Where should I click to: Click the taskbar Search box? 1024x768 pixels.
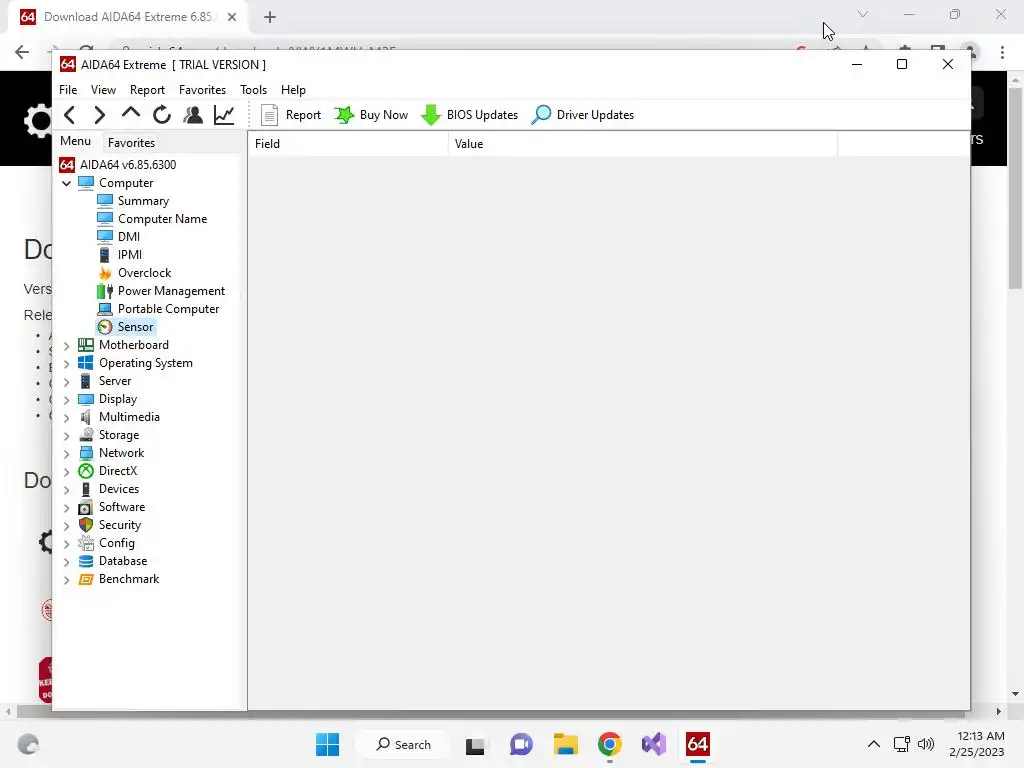(x=404, y=744)
